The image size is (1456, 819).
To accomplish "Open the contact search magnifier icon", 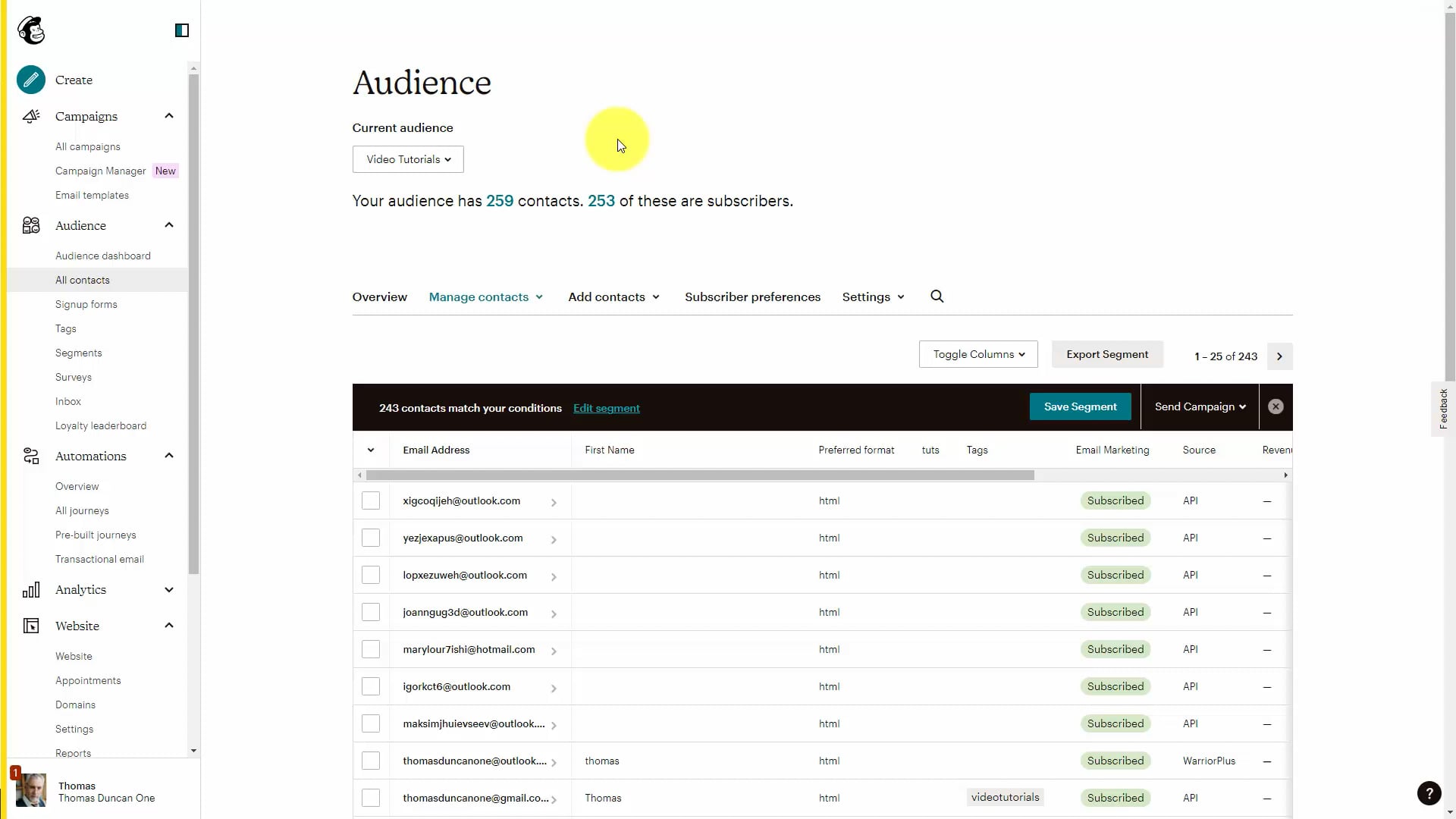I will pos(937,297).
